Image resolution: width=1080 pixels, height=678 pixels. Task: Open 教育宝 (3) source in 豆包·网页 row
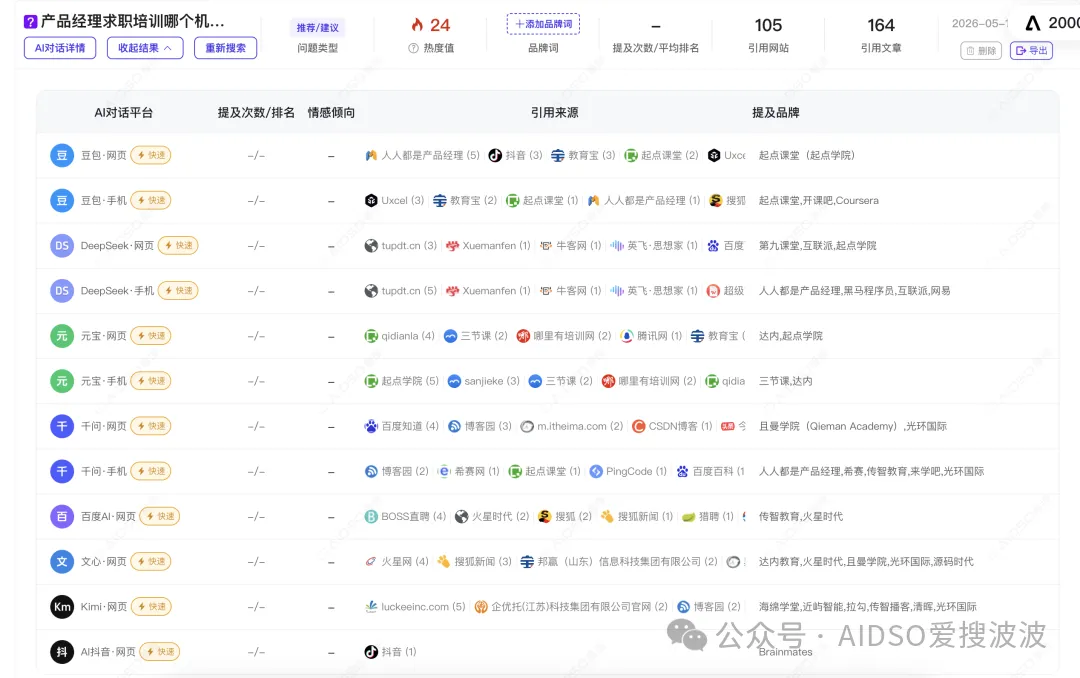583,155
